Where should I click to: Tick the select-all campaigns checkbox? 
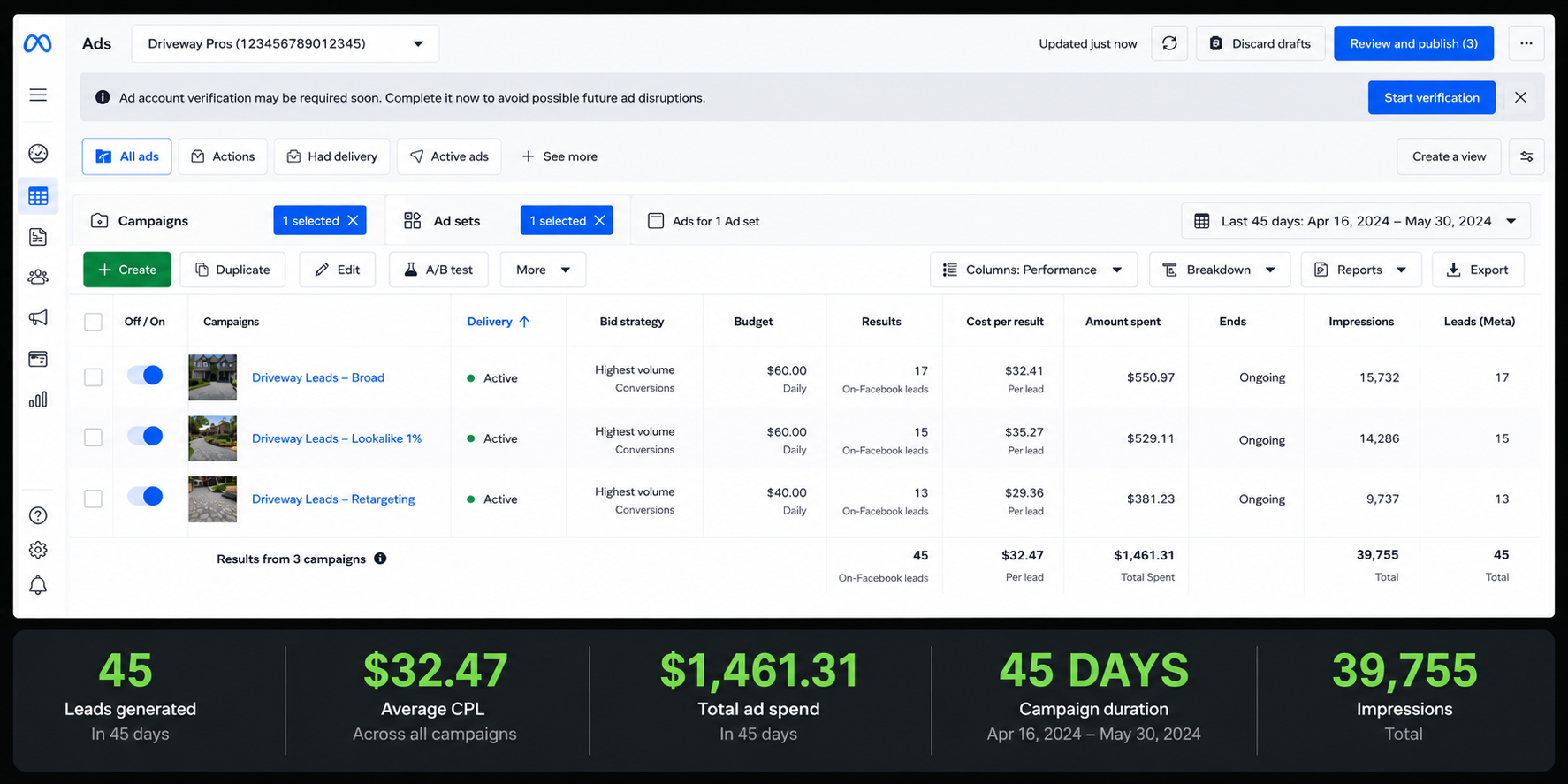(x=93, y=322)
